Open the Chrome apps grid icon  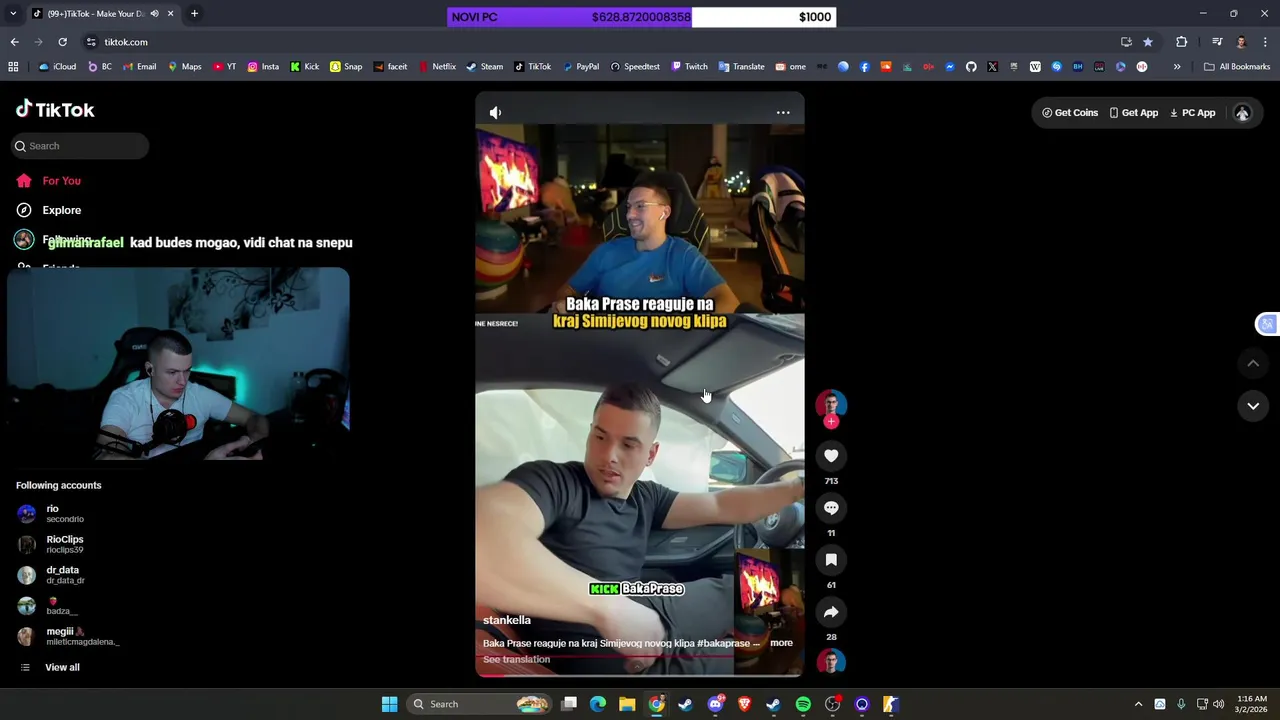[13, 67]
